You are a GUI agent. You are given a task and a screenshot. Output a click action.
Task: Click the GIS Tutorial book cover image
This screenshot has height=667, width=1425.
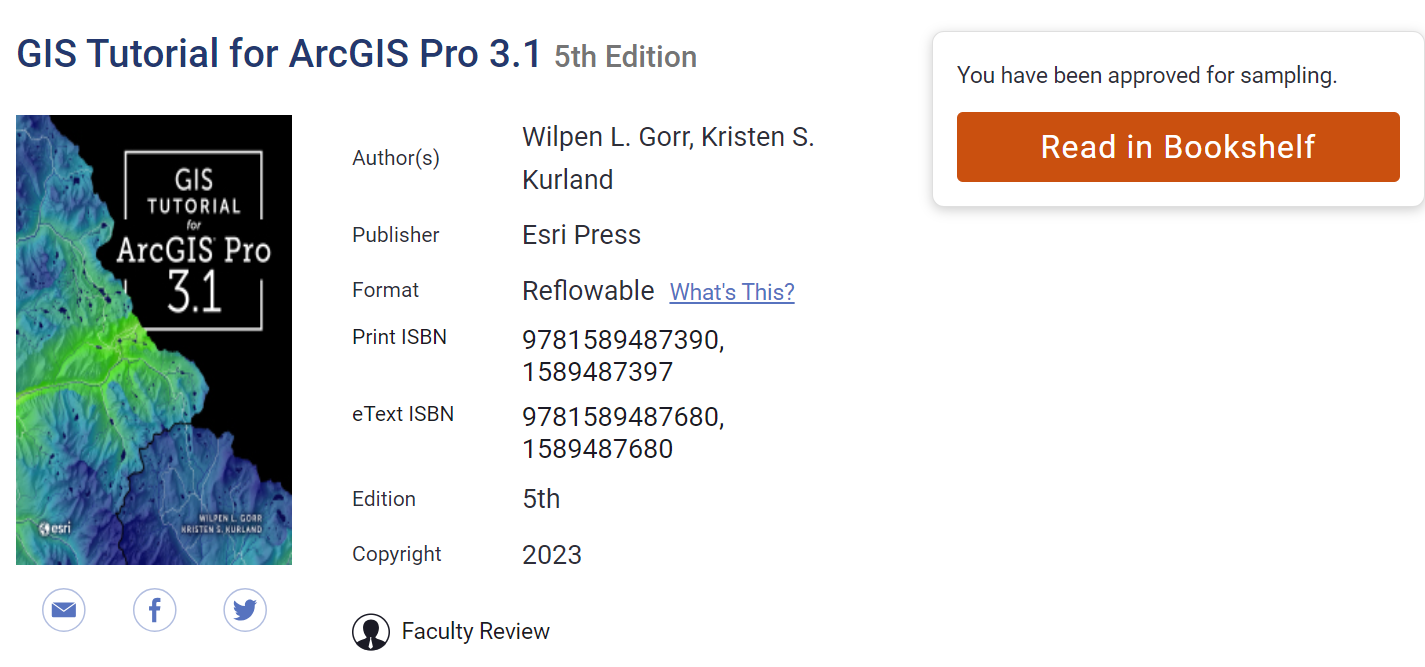(154, 340)
